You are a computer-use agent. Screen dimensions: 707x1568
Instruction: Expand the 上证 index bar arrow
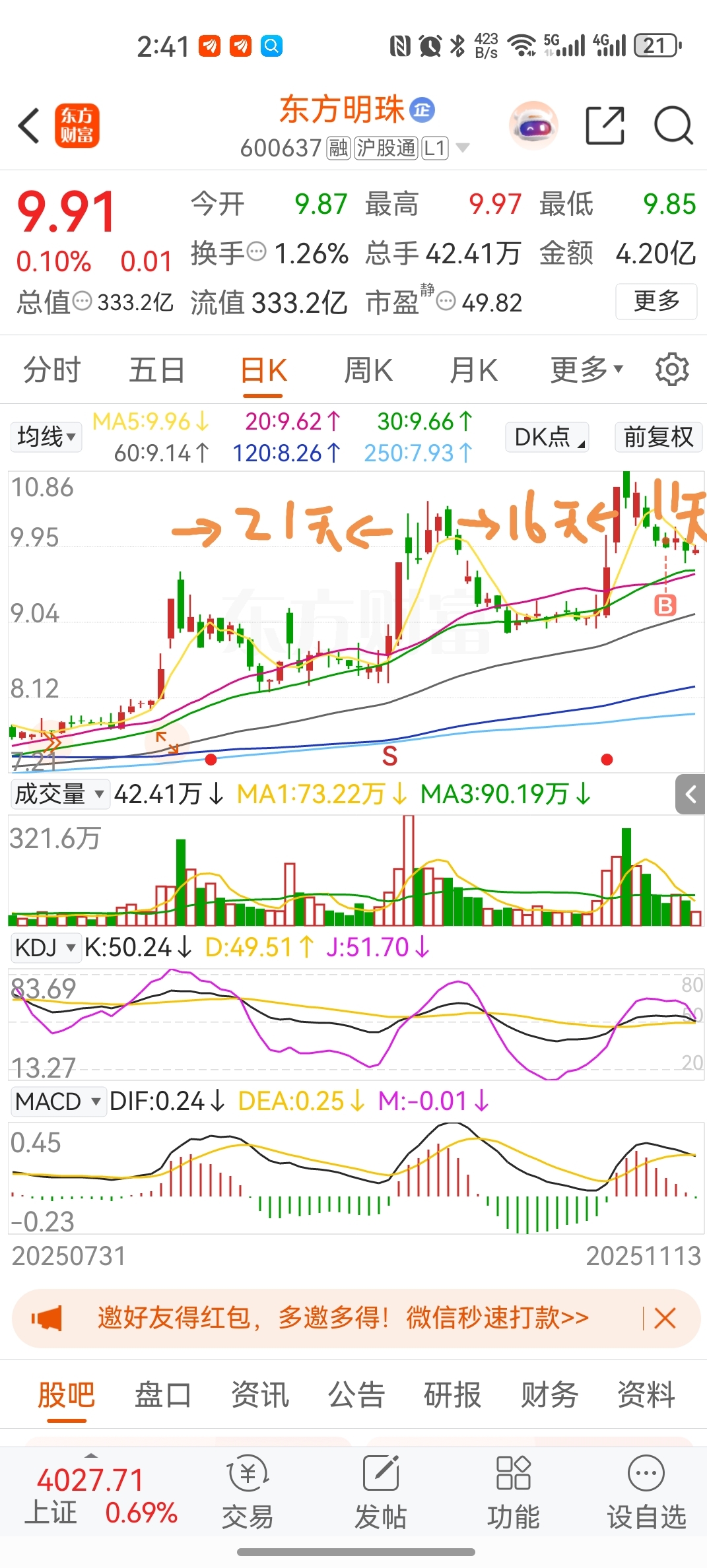(91, 1455)
